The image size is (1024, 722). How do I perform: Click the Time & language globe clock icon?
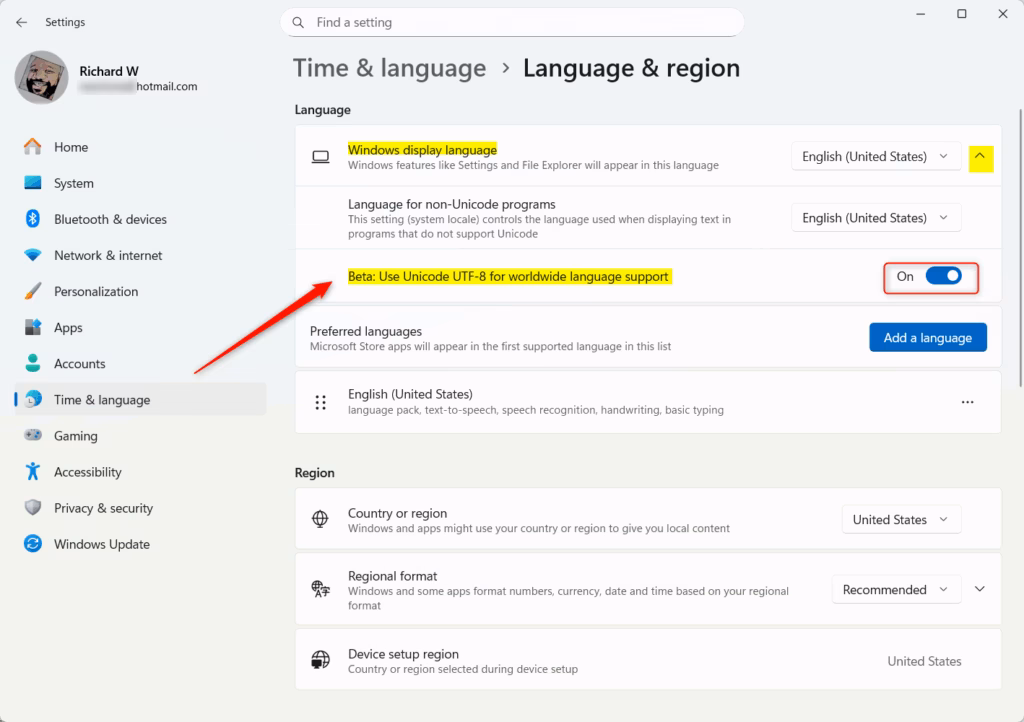click(32, 399)
